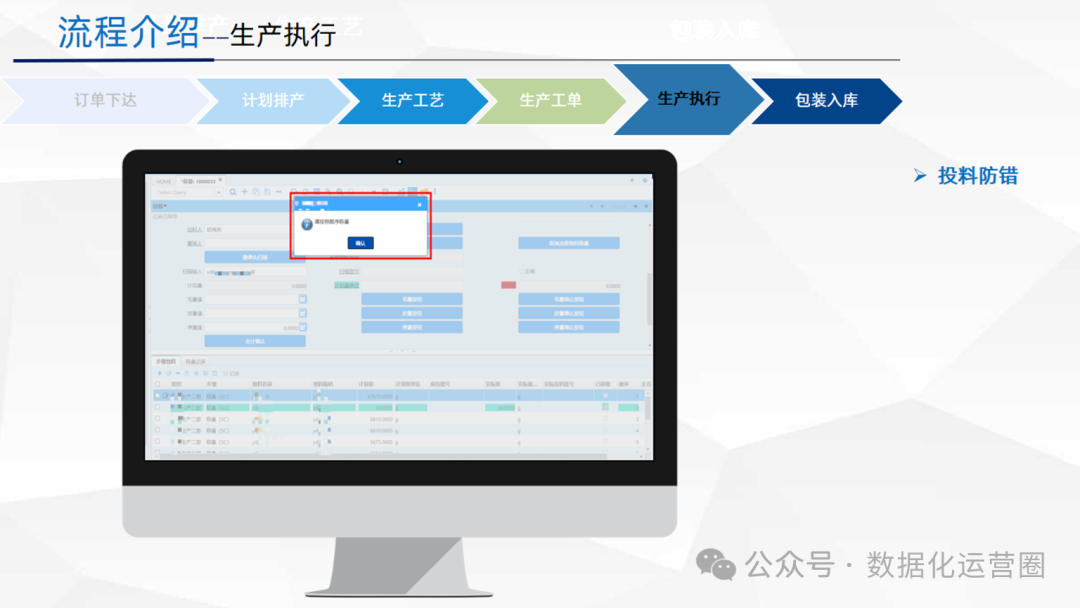Click the red highlighted label left of 0.0000
The image size is (1080, 608).
click(508, 285)
